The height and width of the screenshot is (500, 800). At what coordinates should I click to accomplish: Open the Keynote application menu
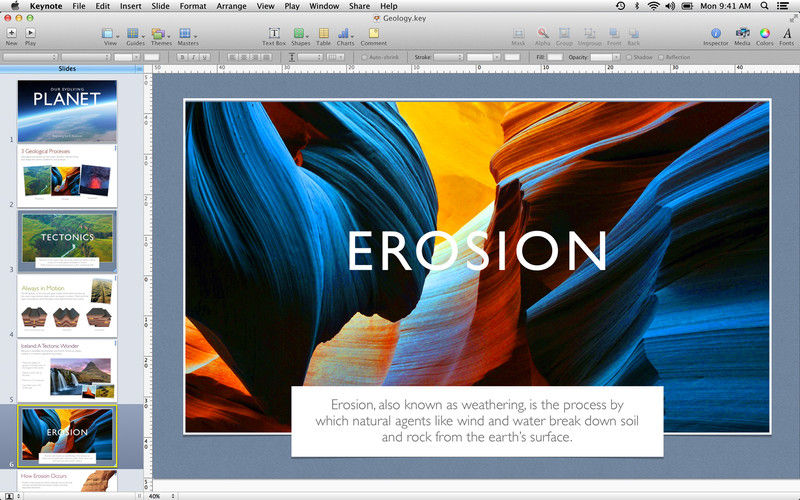(x=46, y=6)
